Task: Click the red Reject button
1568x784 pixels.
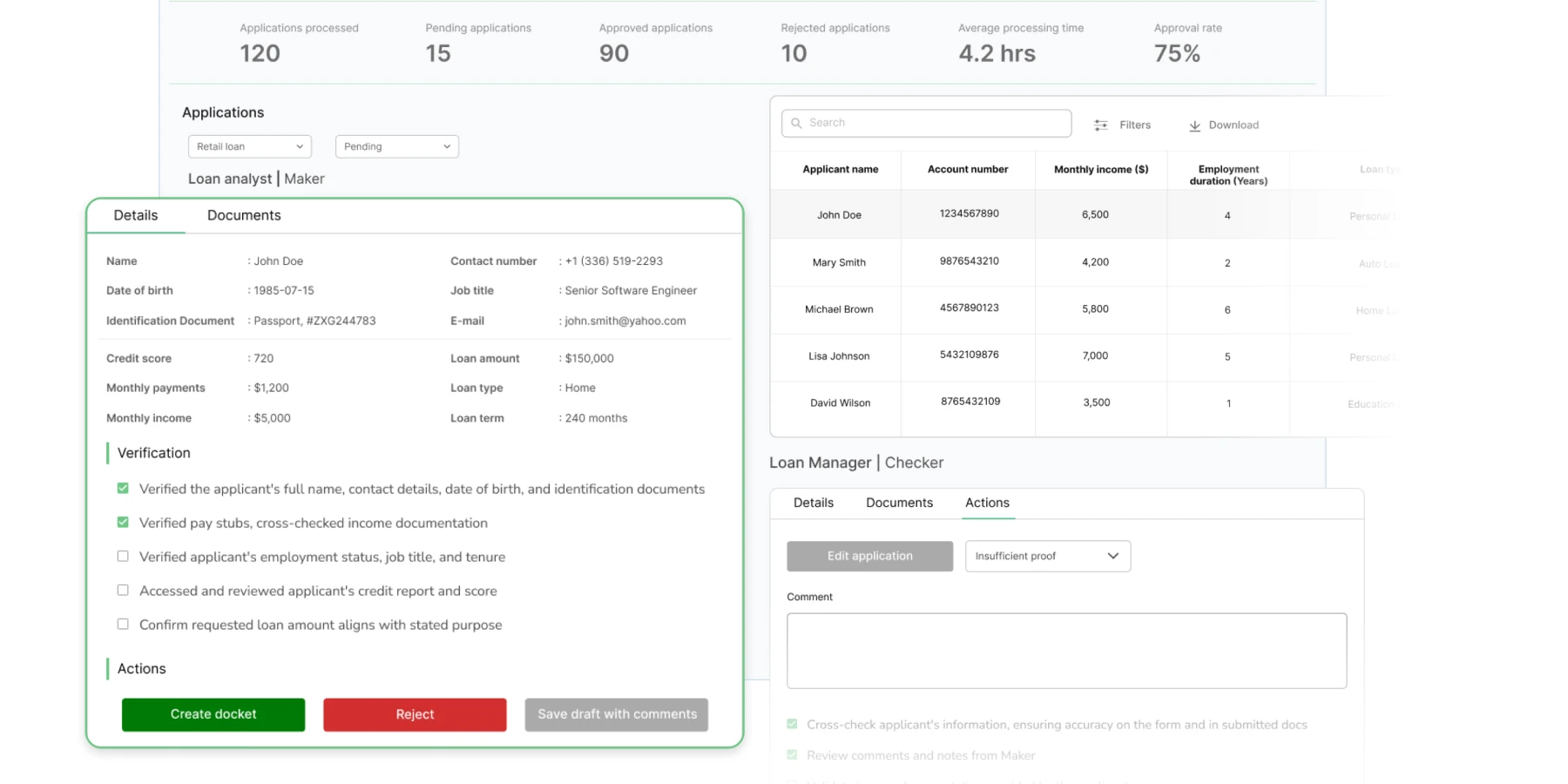Action: click(415, 714)
